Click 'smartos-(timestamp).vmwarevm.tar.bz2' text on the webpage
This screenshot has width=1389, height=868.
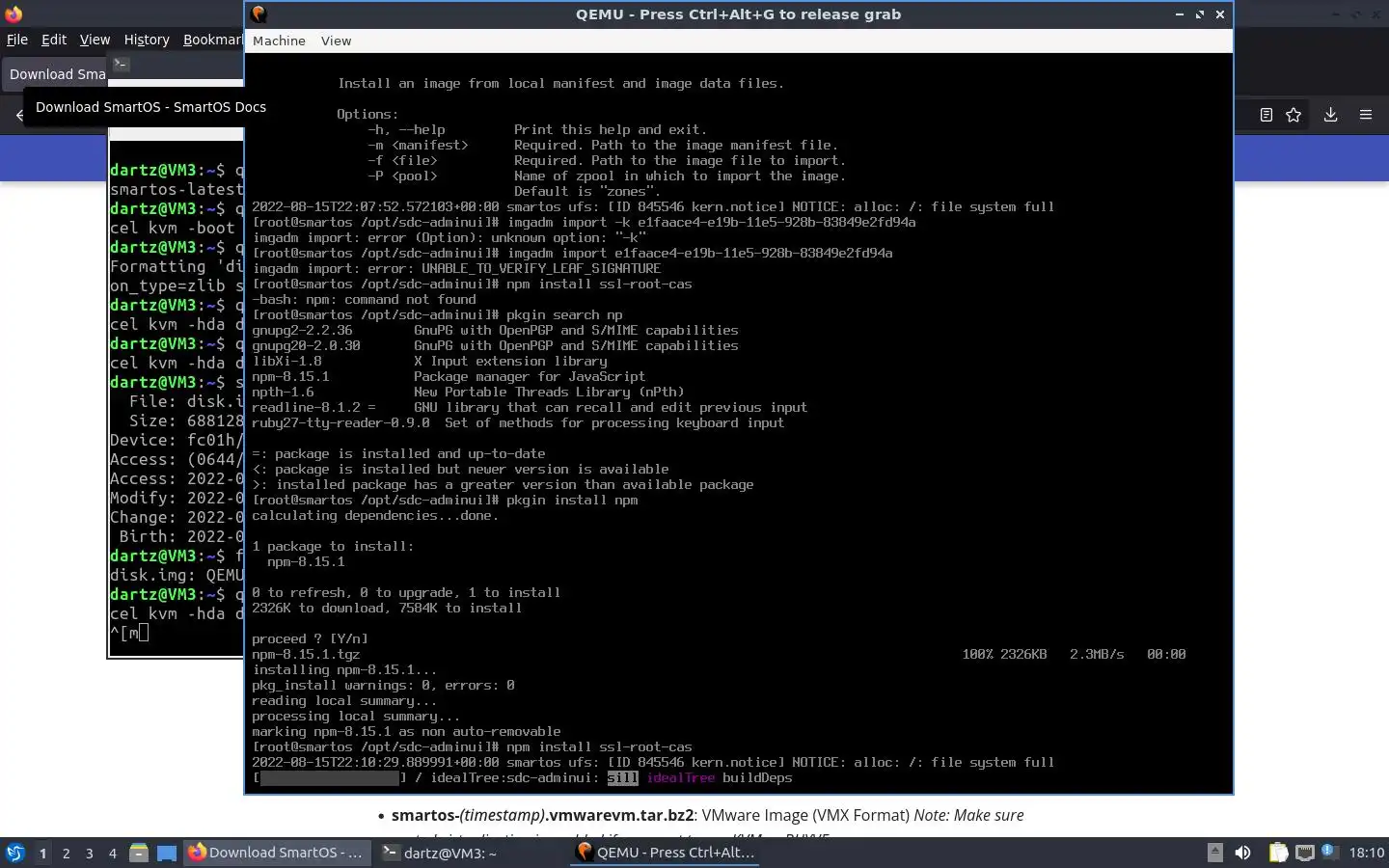(x=543, y=815)
